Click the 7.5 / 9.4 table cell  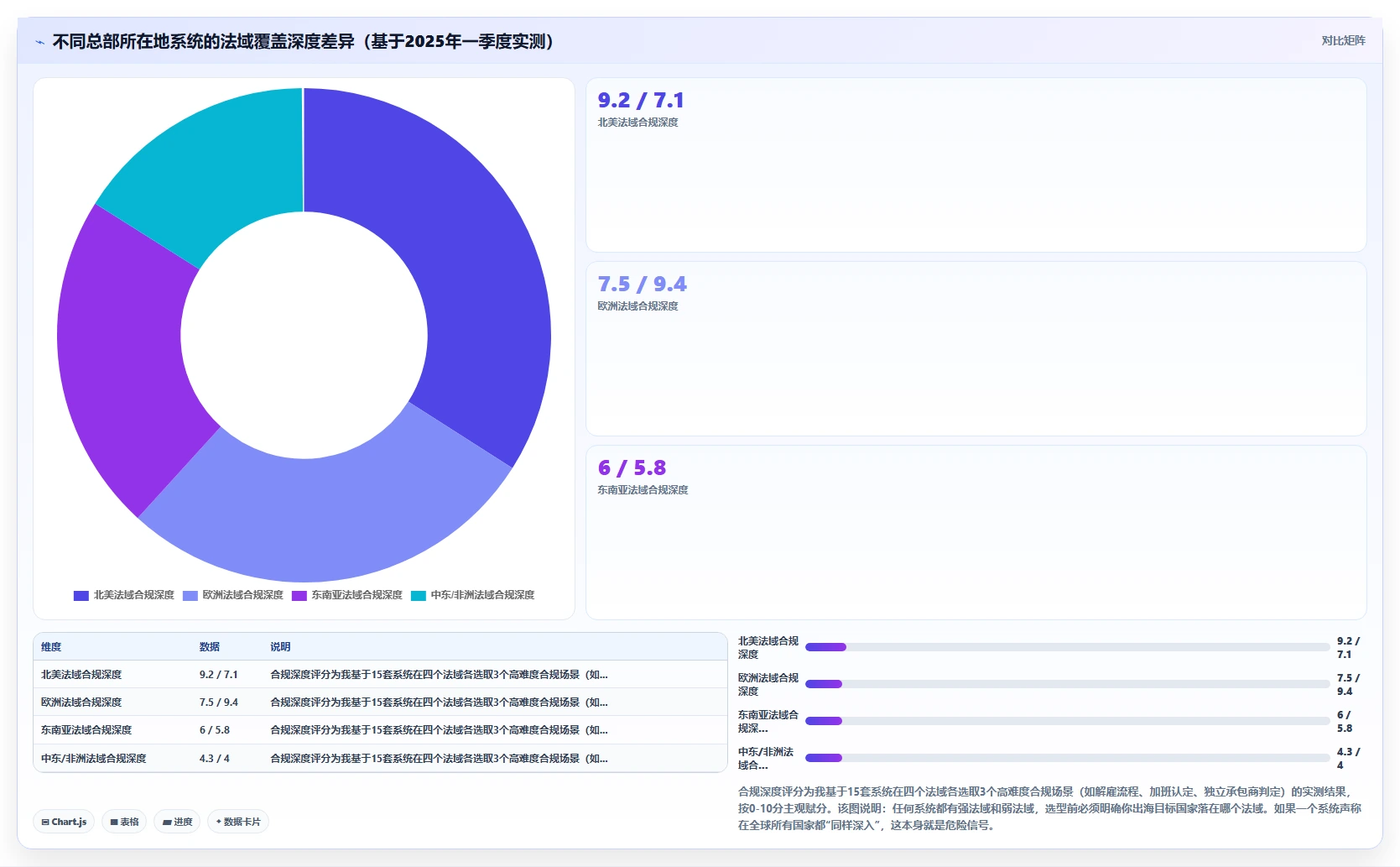point(219,702)
